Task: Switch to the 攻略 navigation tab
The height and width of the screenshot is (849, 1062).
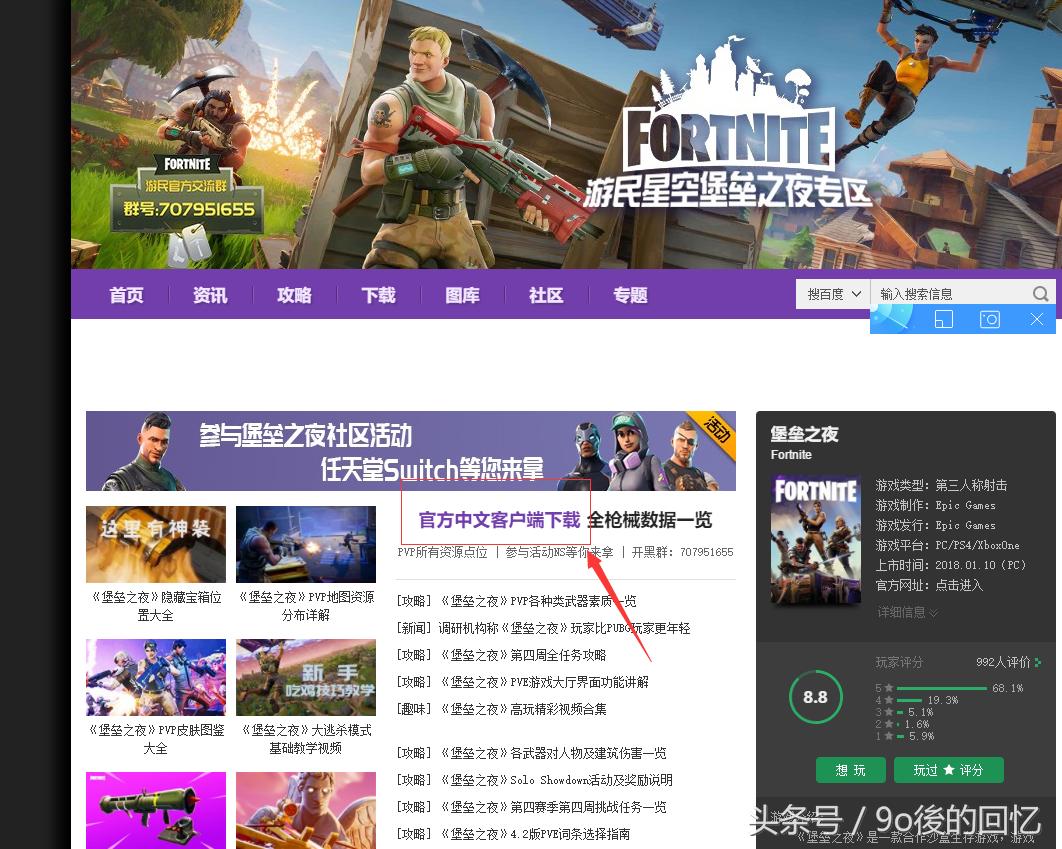Action: (x=294, y=294)
